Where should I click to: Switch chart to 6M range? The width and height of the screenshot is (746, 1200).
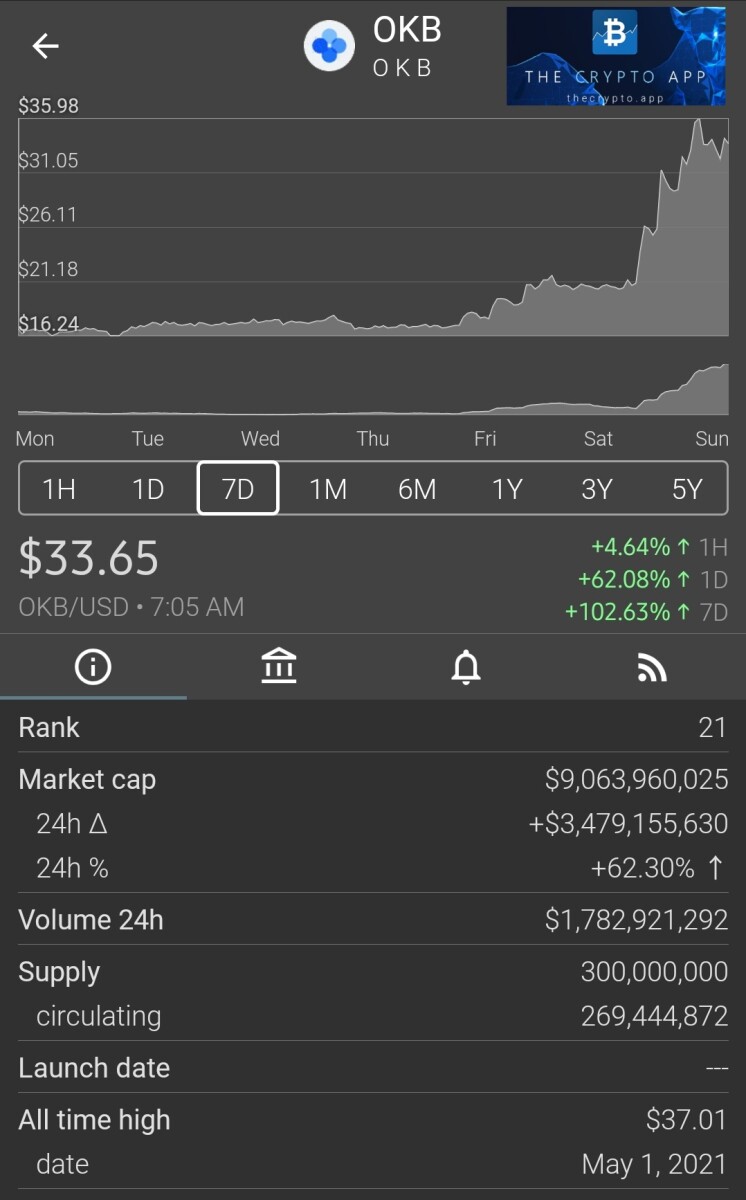[x=417, y=488]
